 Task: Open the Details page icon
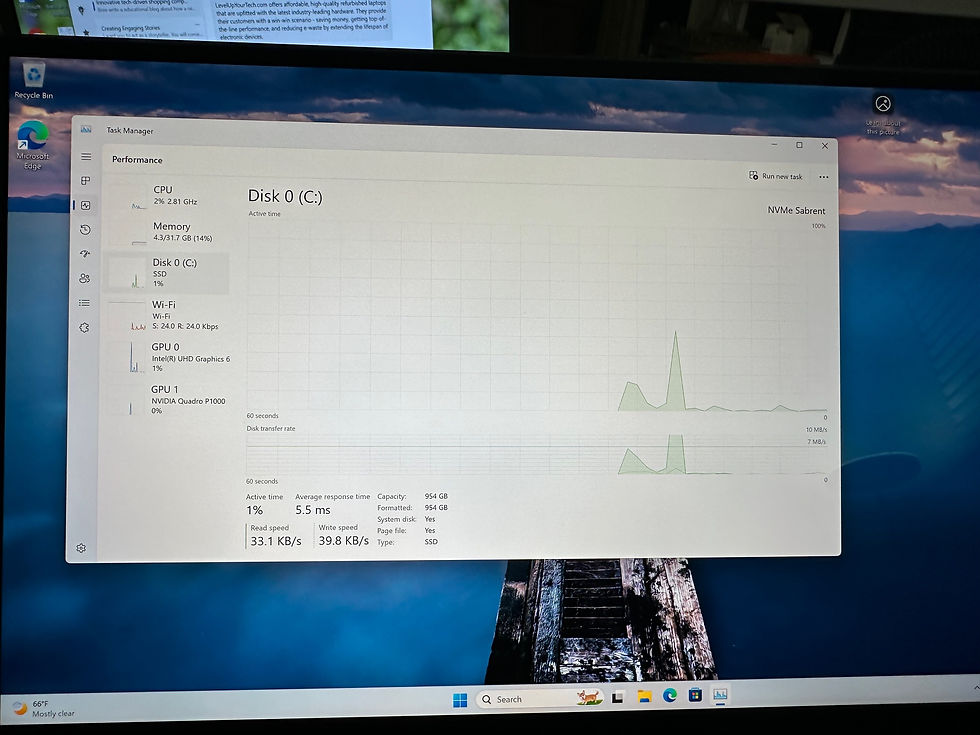(84, 303)
